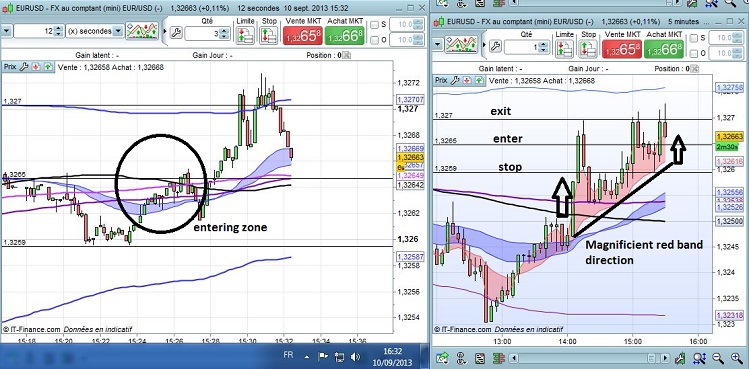
Task: Enable S checkbox in 12-seconds window
Action: coord(375,25)
